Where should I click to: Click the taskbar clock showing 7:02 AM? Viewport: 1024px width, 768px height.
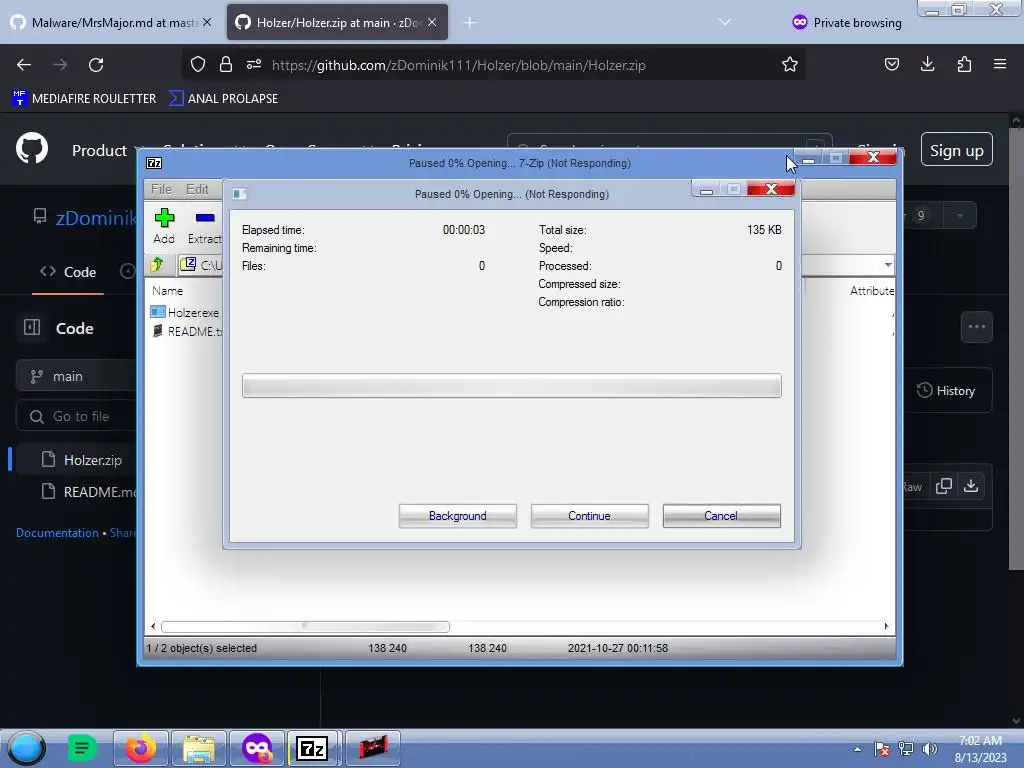pyautogui.click(x=980, y=749)
